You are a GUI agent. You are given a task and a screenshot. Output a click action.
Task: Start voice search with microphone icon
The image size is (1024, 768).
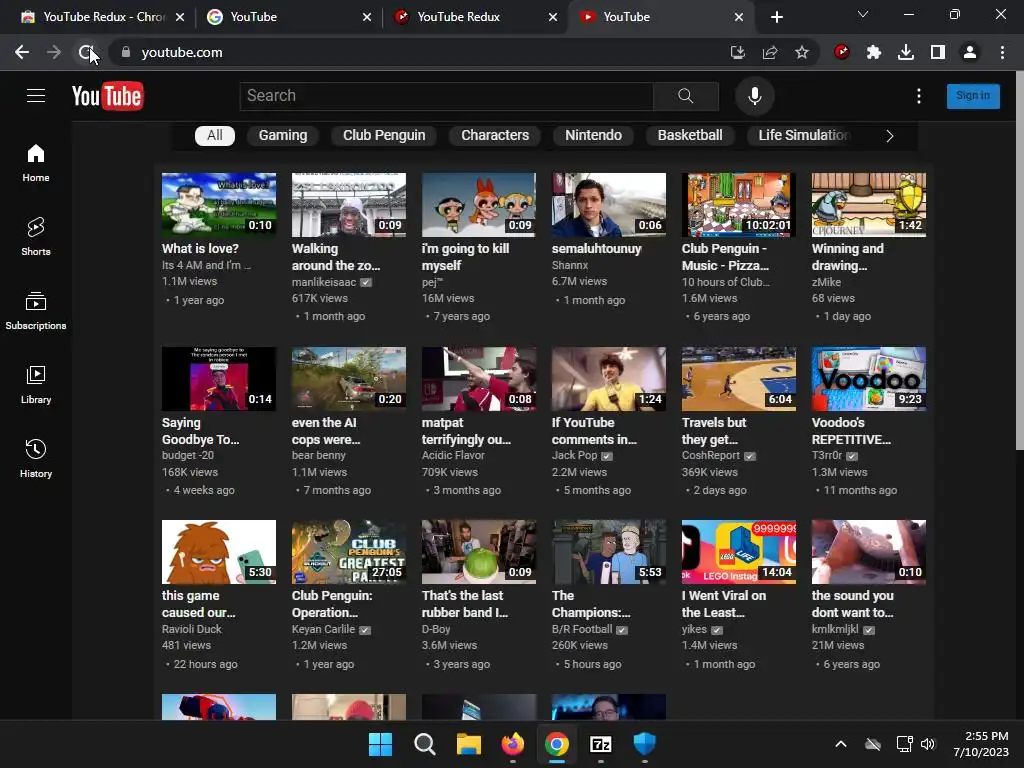point(754,96)
